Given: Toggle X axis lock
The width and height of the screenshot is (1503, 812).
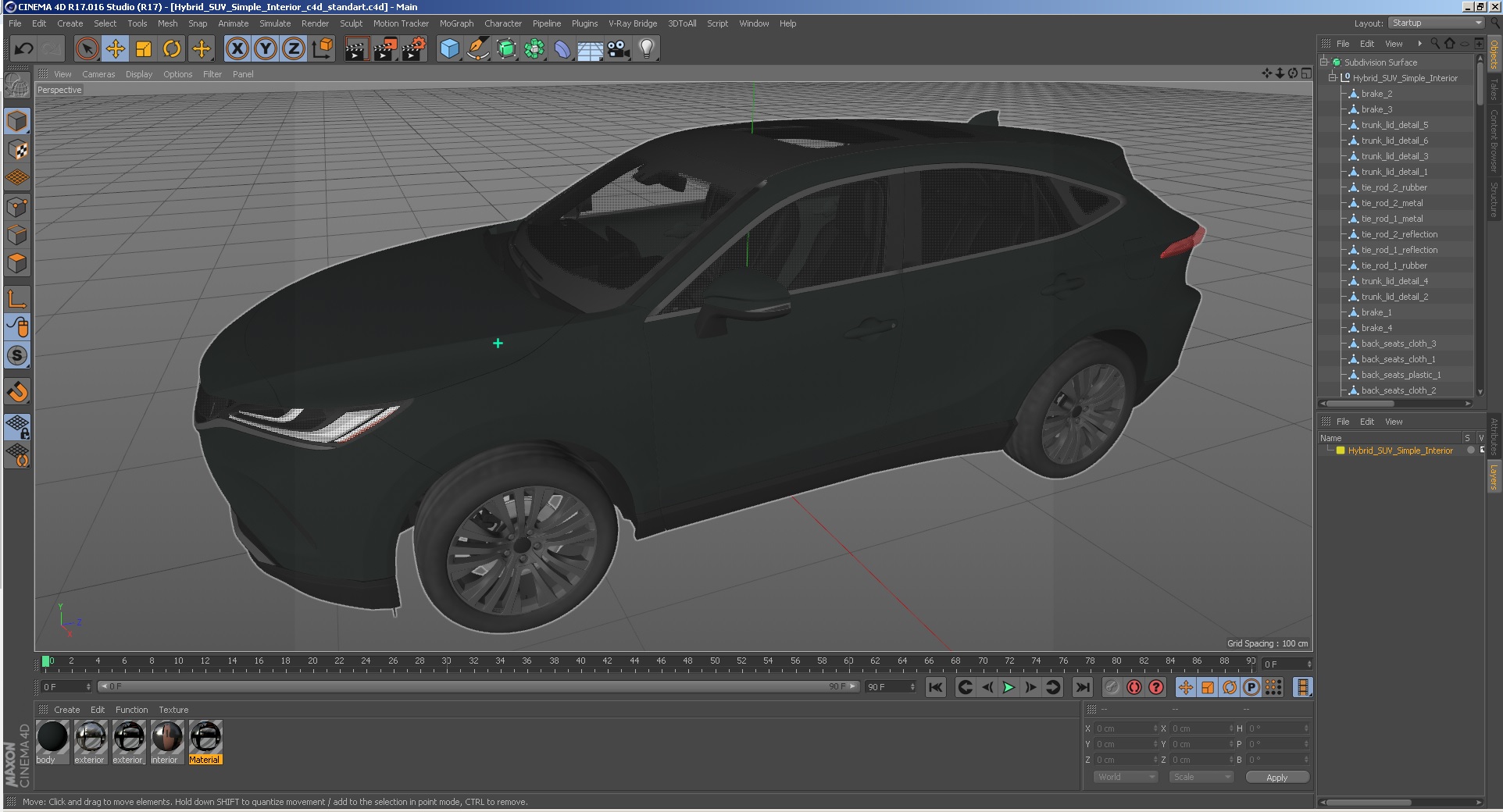Looking at the screenshot, I should [237, 49].
